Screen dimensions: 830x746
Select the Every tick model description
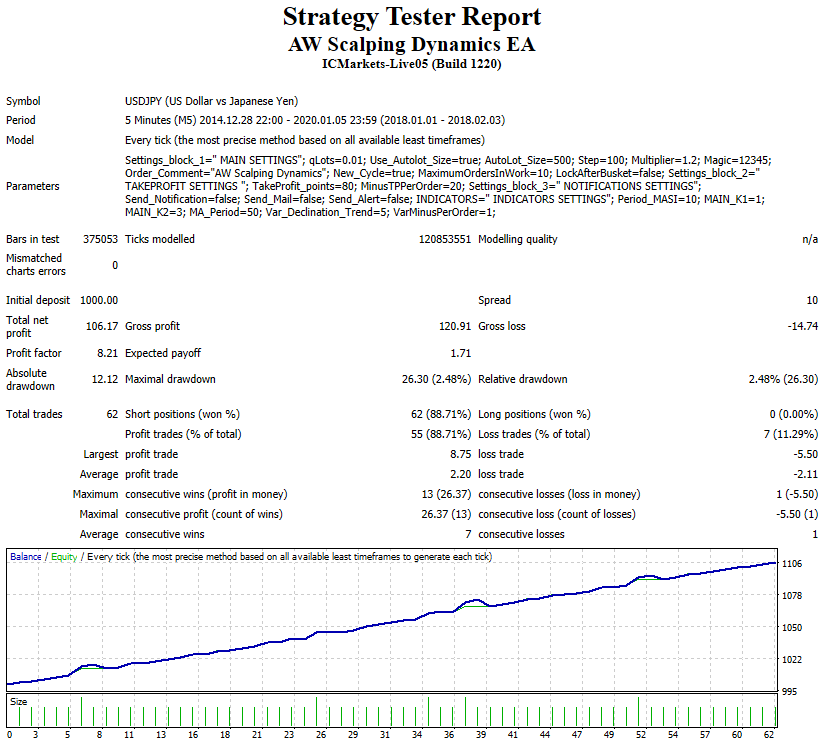pos(305,140)
